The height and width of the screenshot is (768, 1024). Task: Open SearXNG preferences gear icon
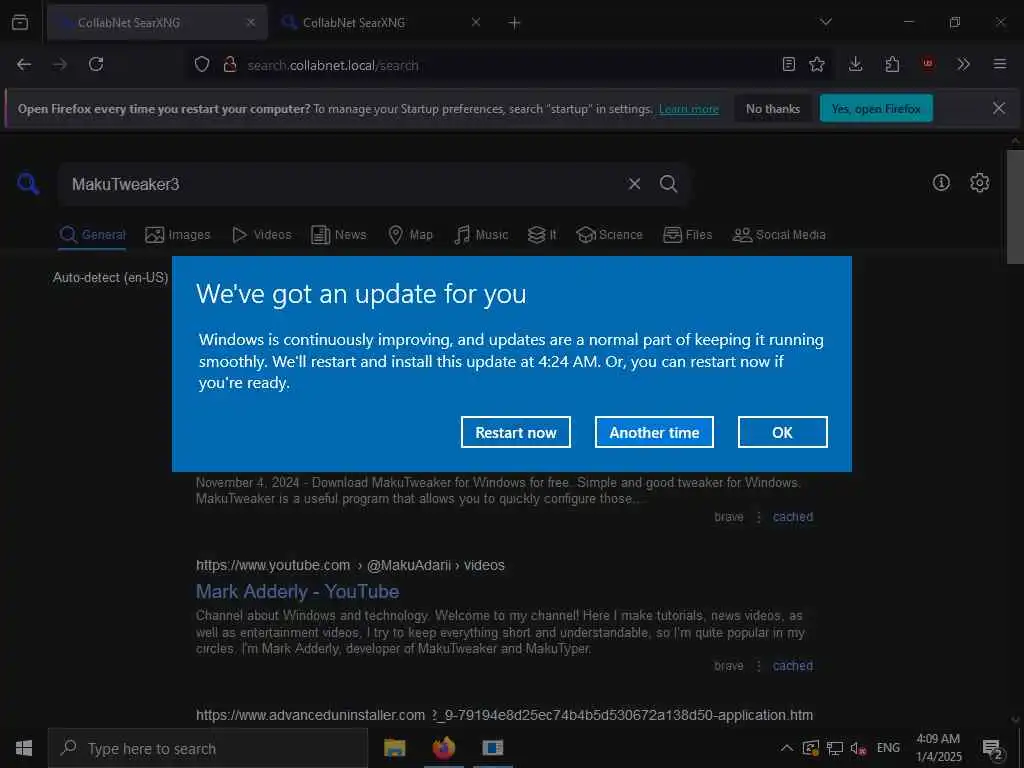pyautogui.click(x=980, y=183)
